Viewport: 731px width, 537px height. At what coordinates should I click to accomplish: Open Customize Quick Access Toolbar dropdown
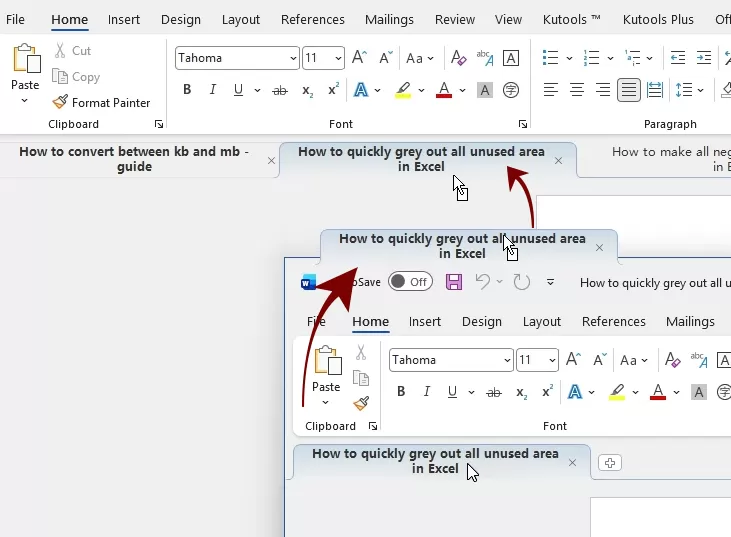point(550,282)
